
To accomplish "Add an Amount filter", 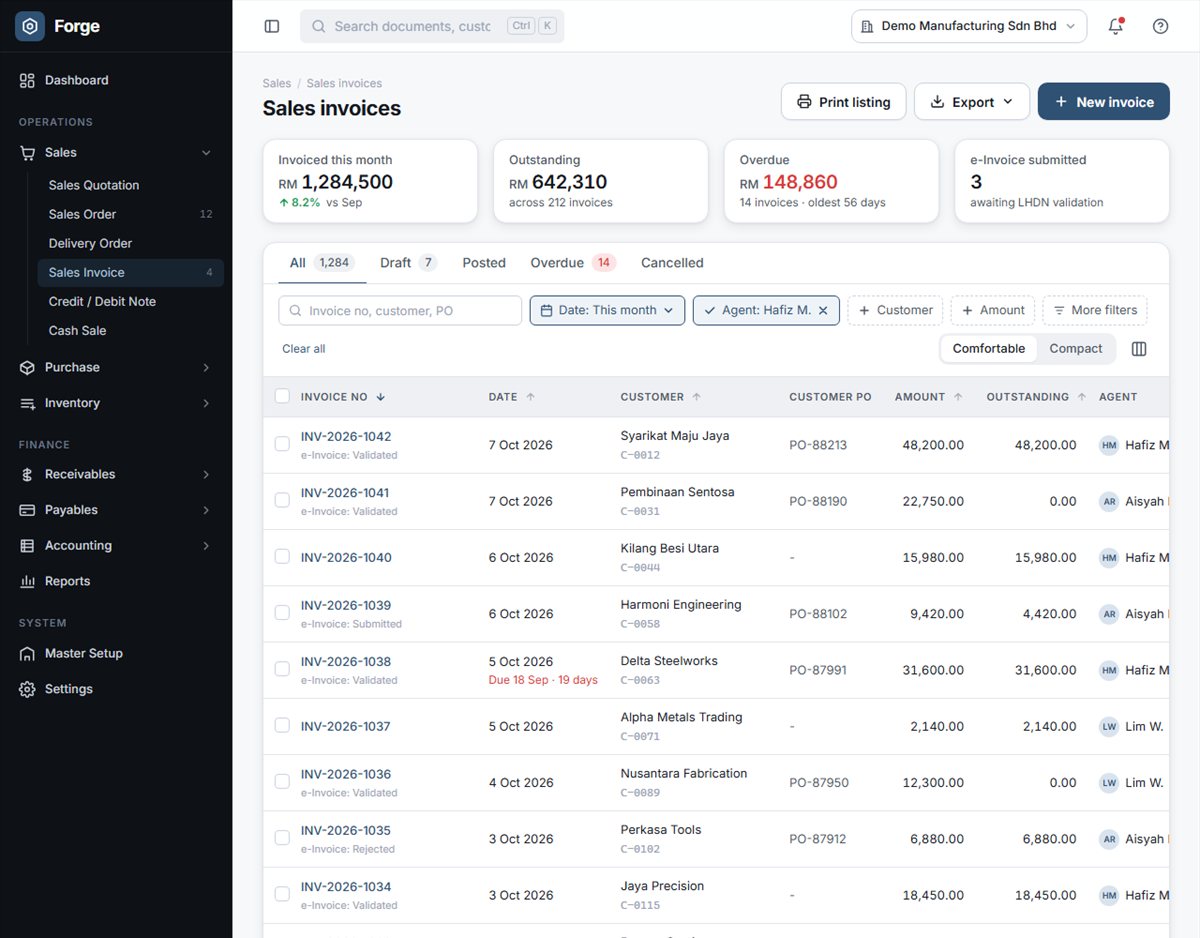I will [x=993, y=310].
